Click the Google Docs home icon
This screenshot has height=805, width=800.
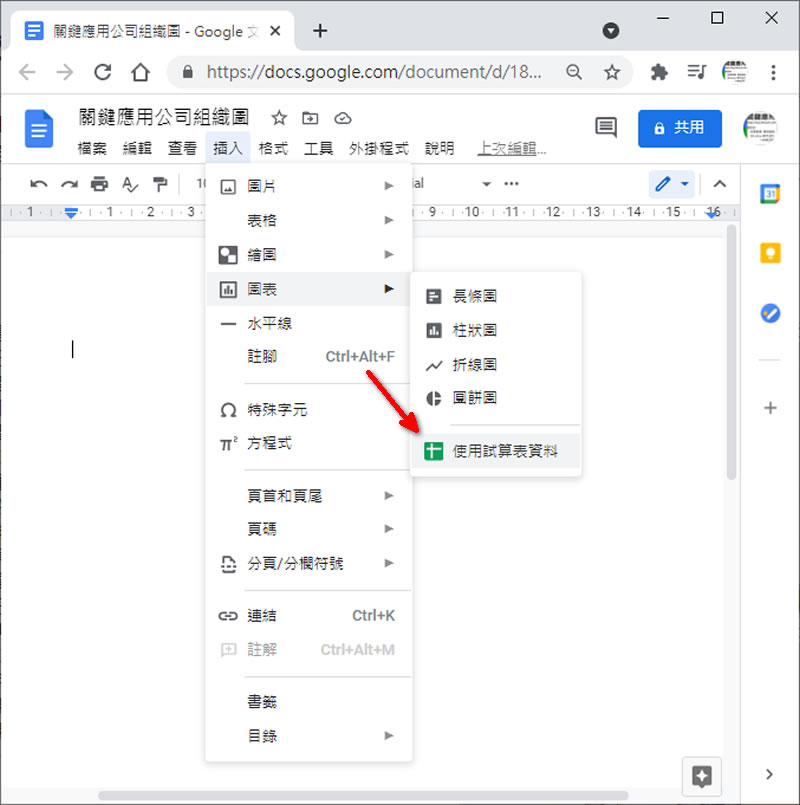click(39, 128)
